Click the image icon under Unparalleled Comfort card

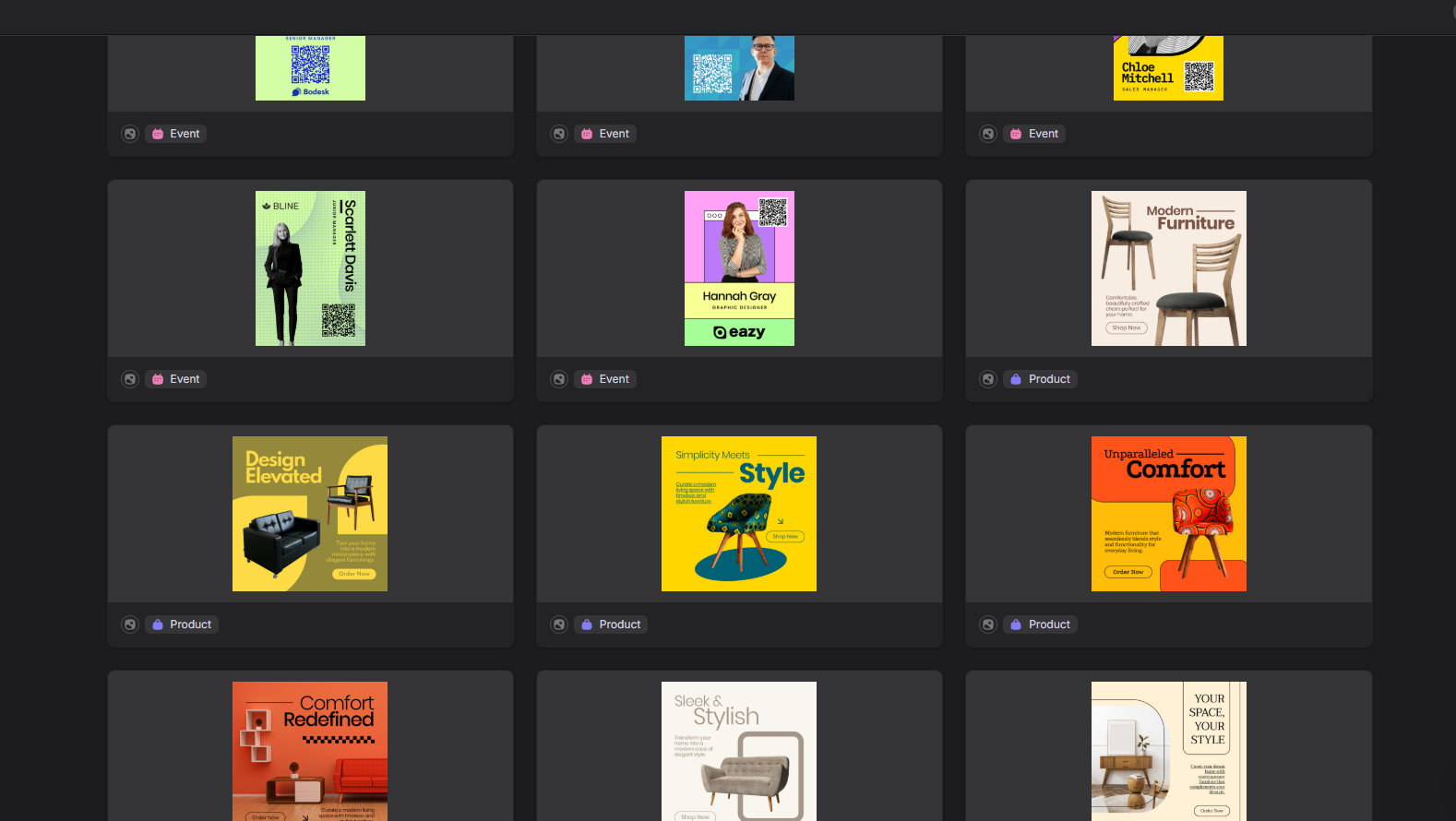pos(988,625)
